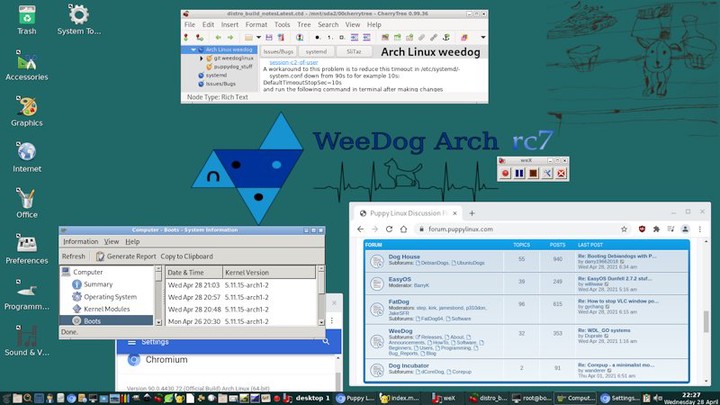
Task: Click the weX stop button
Action: point(533,173)
